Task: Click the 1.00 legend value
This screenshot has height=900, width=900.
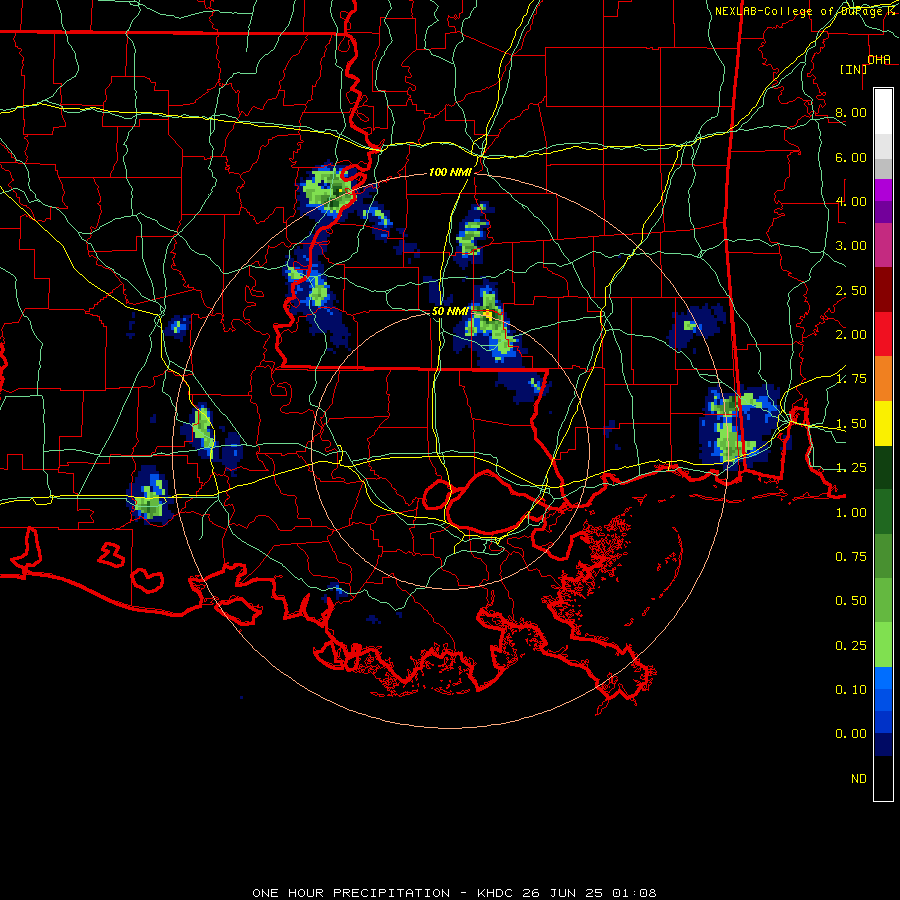Action: point(851,513)
